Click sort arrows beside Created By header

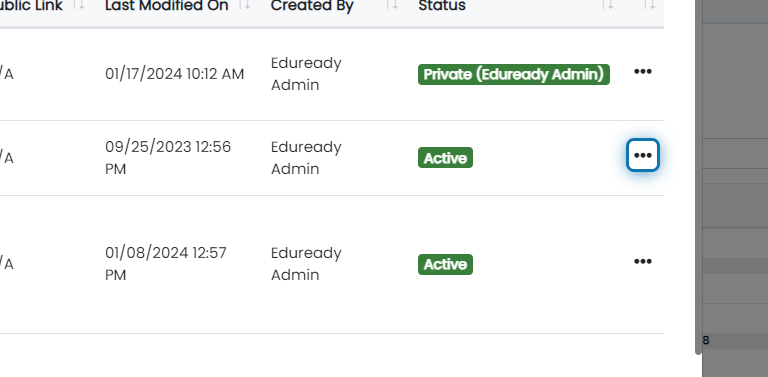point(392,5)
